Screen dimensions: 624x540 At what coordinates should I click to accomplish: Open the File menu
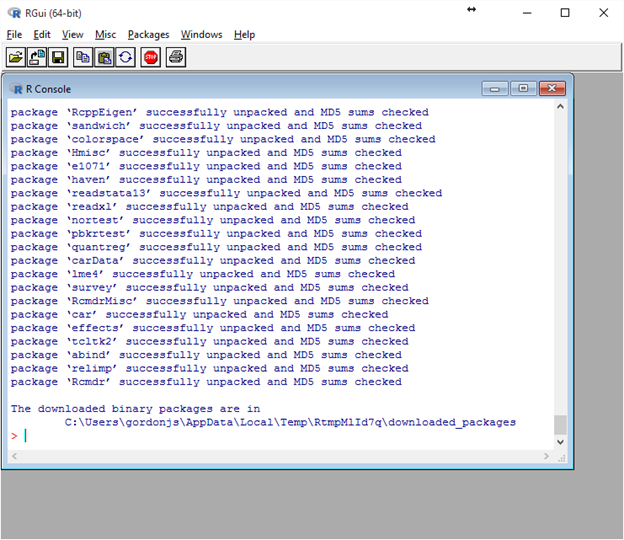tap(14, 34)
